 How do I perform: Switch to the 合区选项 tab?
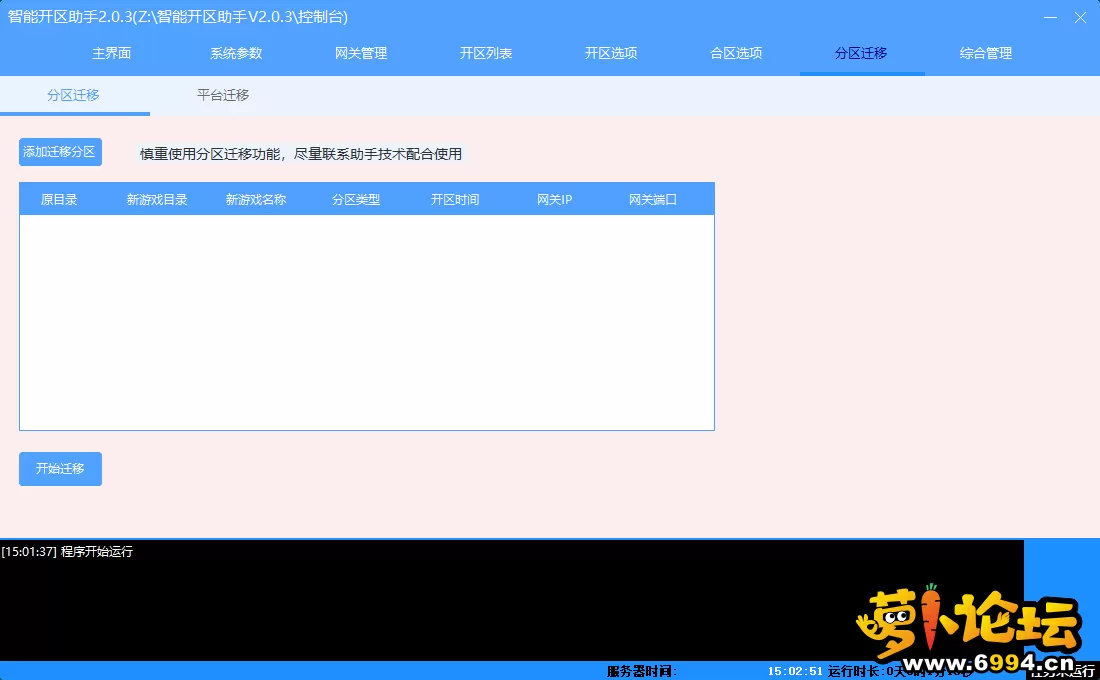(736, 54)
